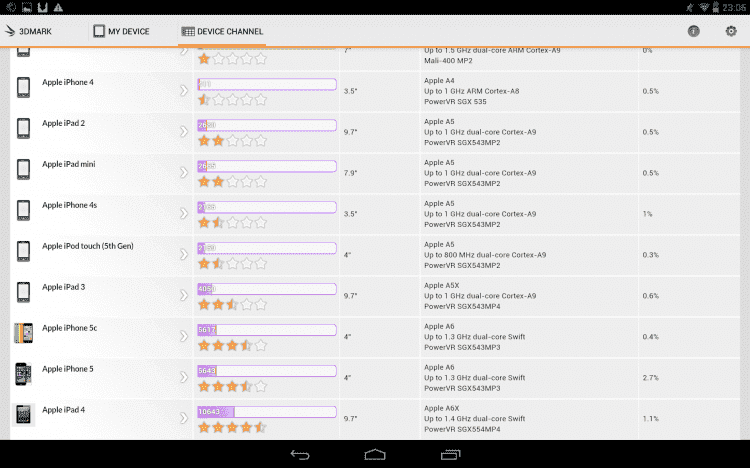Click the star rating of Apple iPhone 5c
Screen dimensions: 750x468
[232, 345]
